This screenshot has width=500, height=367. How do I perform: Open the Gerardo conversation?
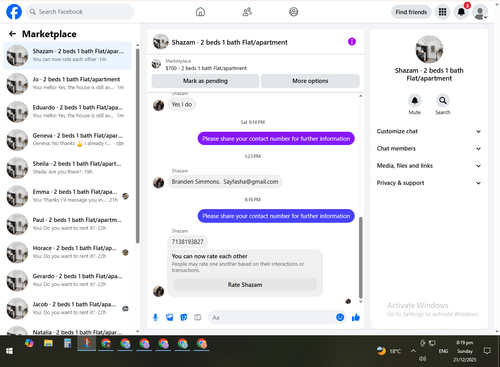pyautogui.click(x=67, y=280)
